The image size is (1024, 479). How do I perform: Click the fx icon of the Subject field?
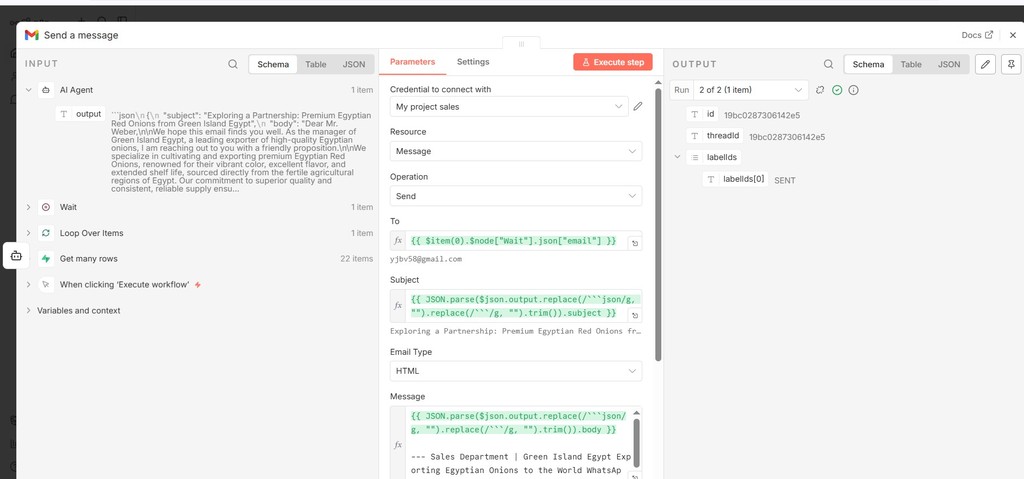[398, 306]
